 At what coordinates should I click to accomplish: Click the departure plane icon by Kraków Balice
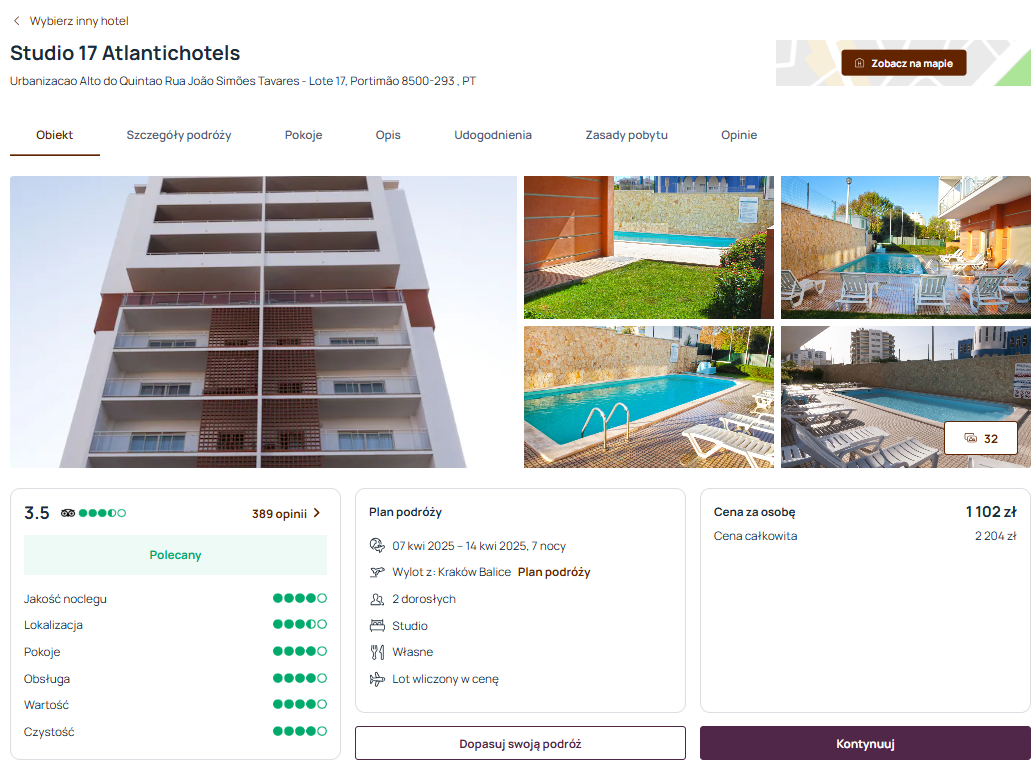tap(377, 572)
